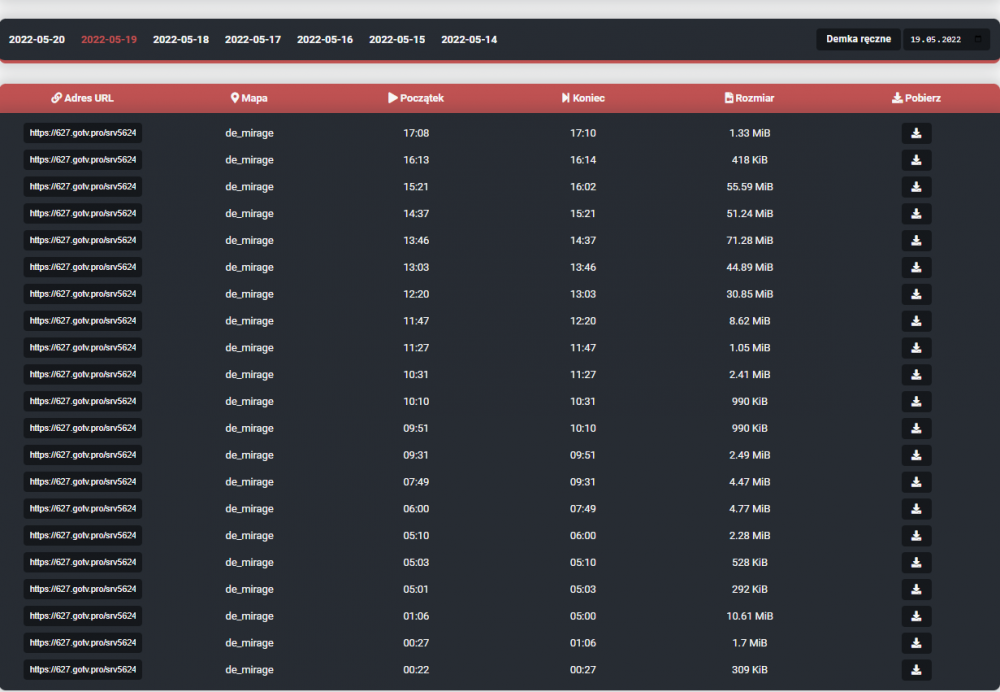
Task: Download the 1.7 MiB demo
Action: click(x=916, y=642)
